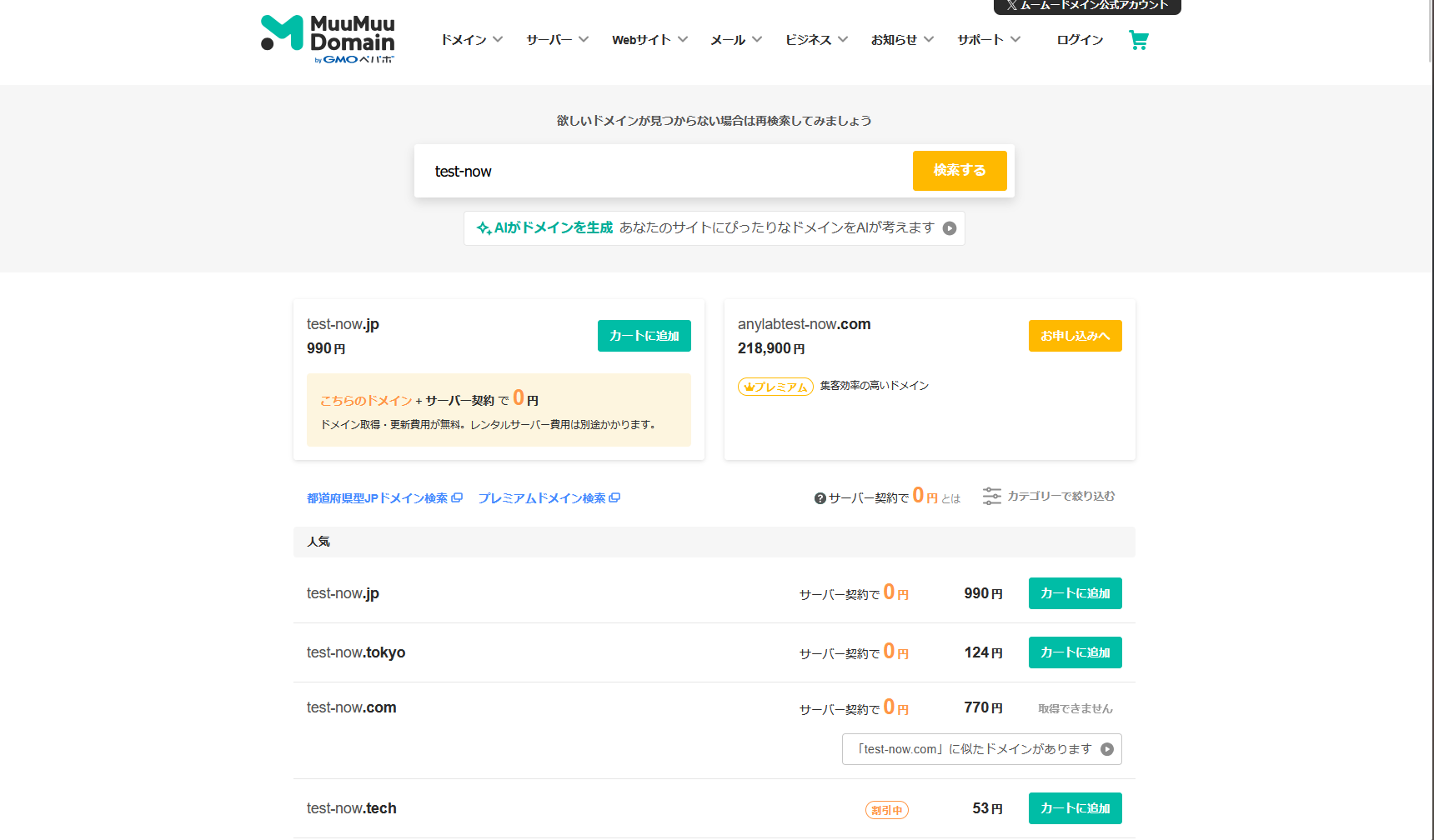Show domains similar to test-now.com
This screenshot has height=840, width=1434.
[982, 749]
